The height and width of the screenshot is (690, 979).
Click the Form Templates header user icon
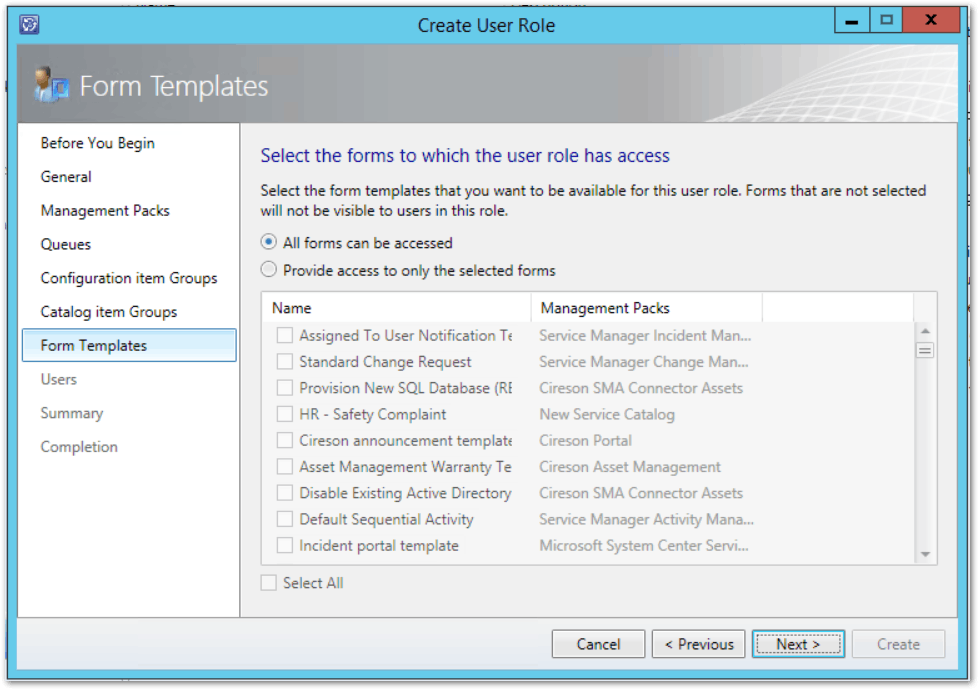[50, 86]
